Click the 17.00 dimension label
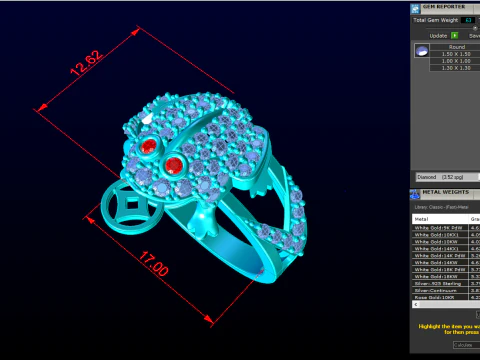The width and height of the screenshot is (480, 360). pyautogui.click(x=154, y=264)
